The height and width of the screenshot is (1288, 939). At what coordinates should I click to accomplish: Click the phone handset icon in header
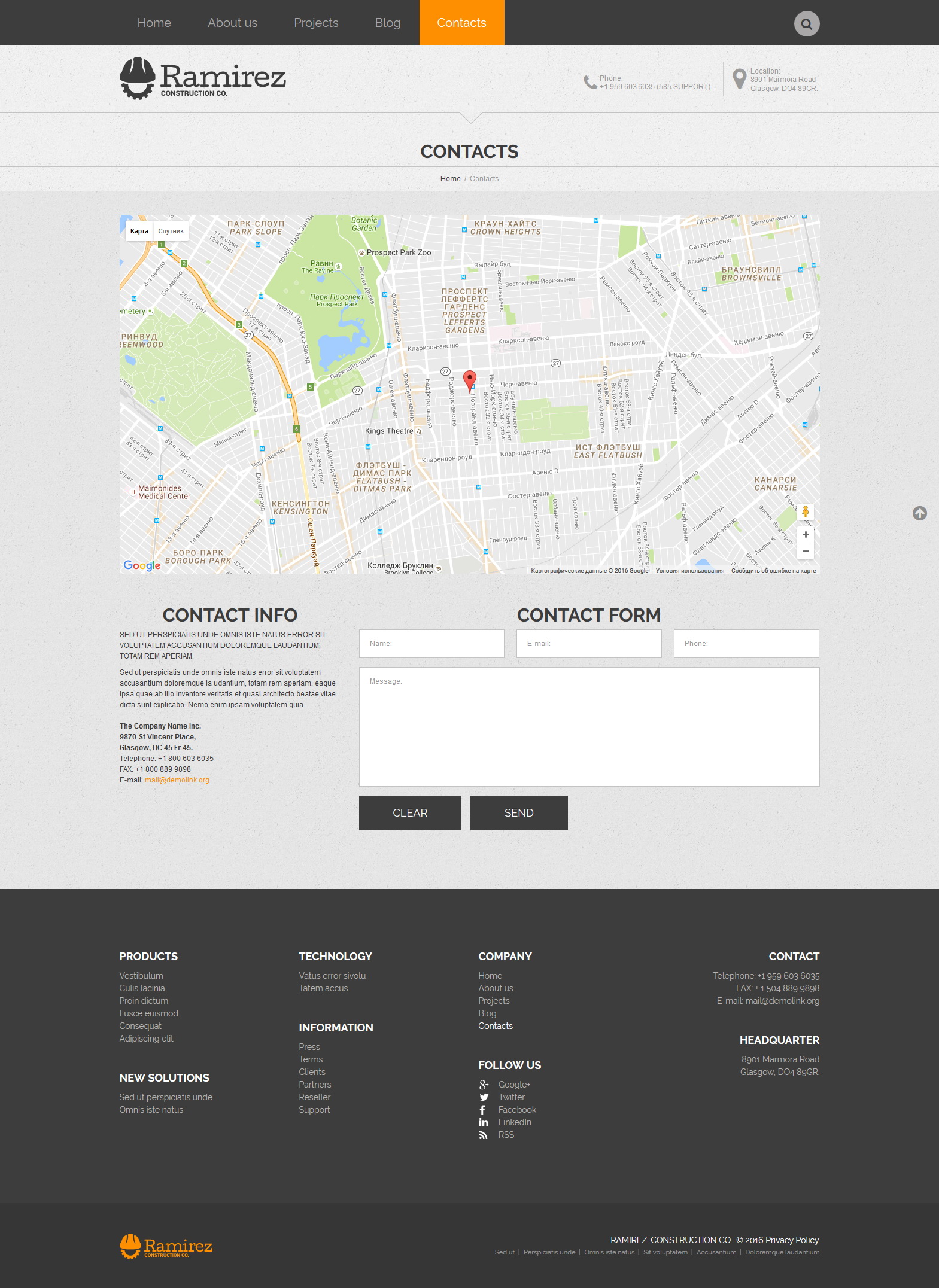click(x=590, y=82)
